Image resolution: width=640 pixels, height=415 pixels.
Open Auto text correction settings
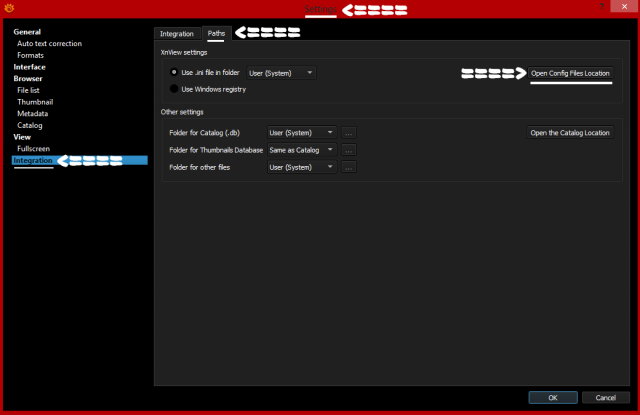pos(49,44)
